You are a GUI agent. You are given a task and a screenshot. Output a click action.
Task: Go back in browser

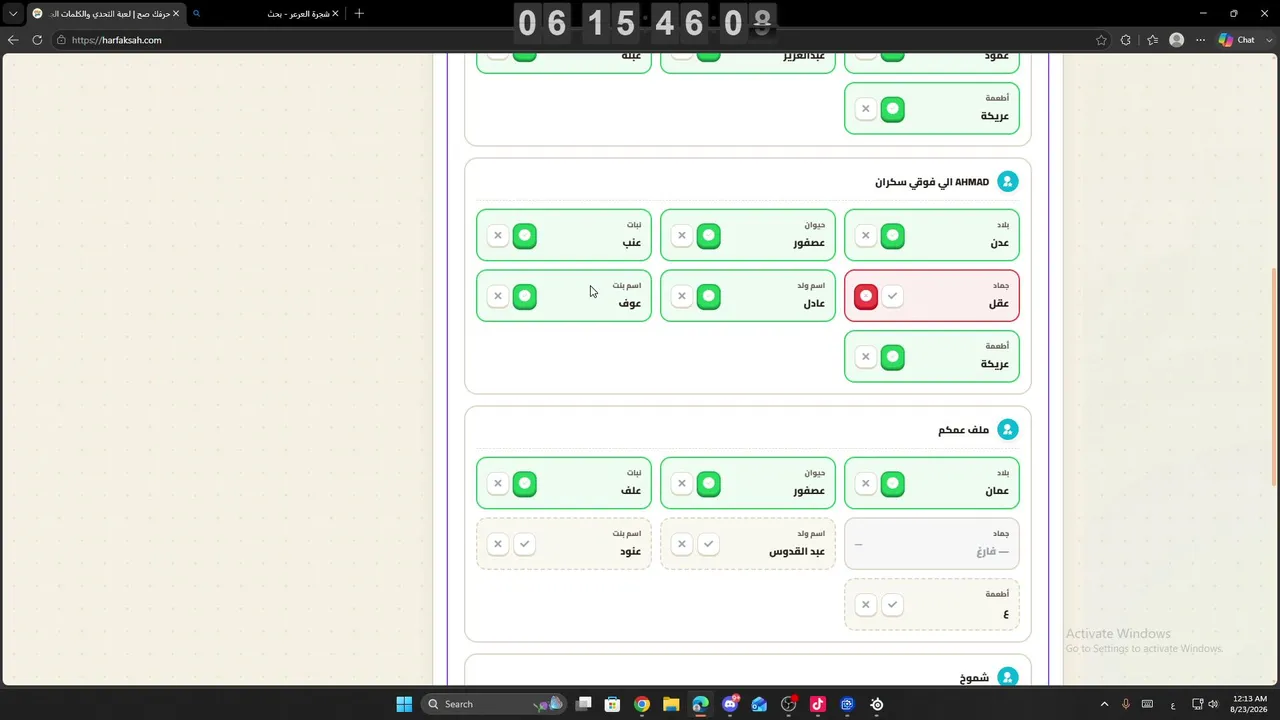tap(13, 40)
